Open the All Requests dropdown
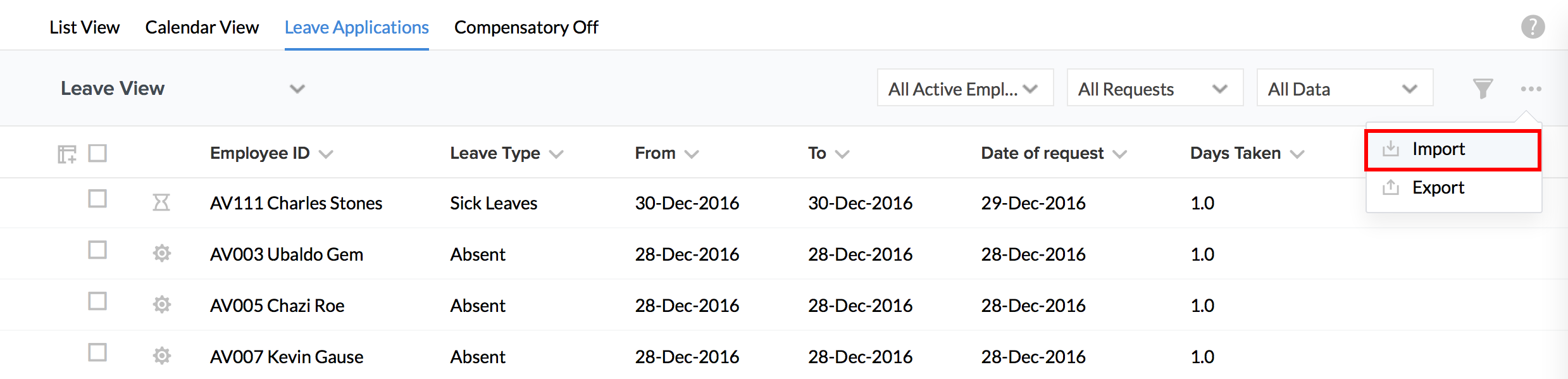 pos(1154,89)
